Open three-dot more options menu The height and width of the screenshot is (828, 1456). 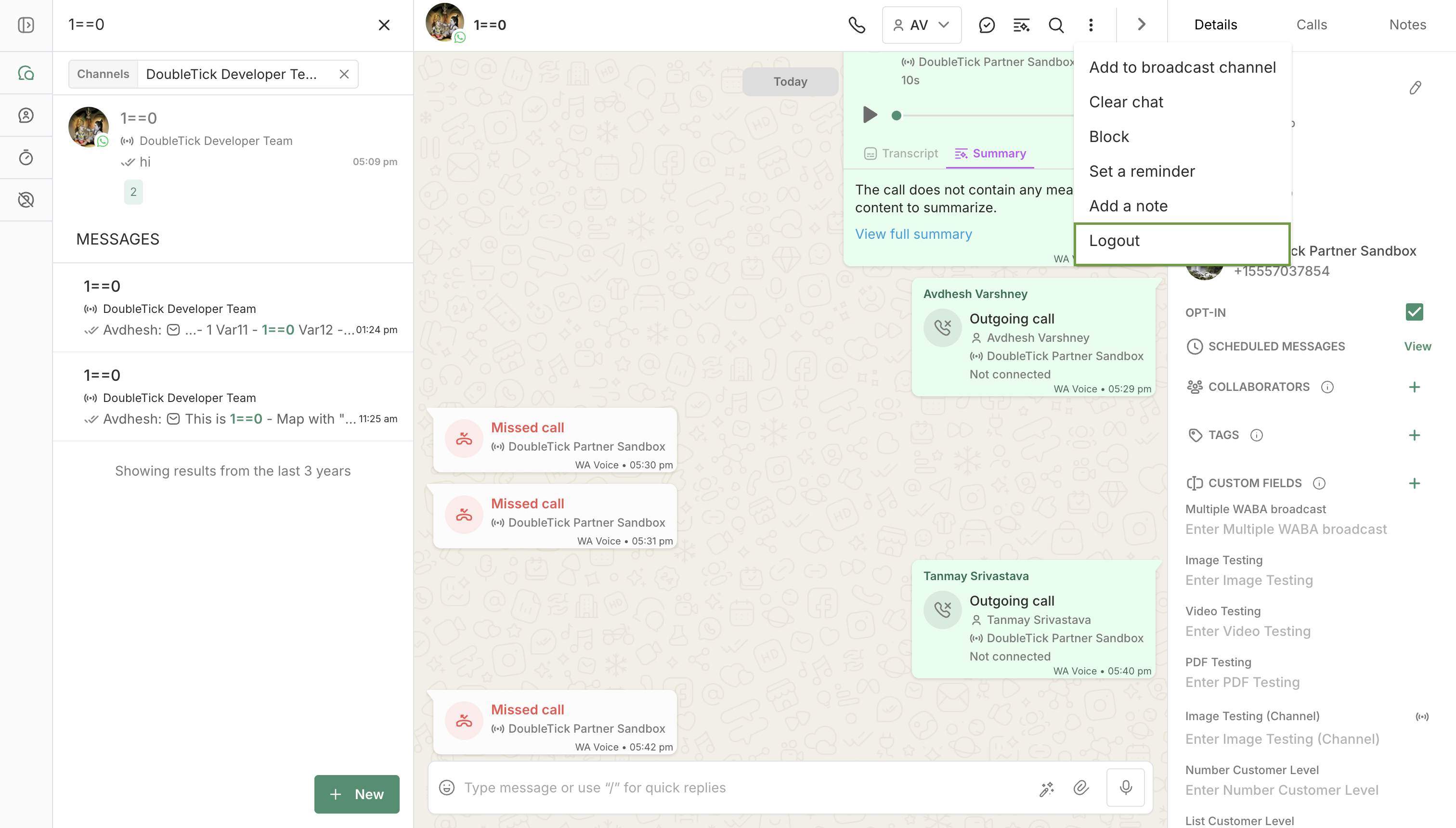click(x=1091, y=25)
